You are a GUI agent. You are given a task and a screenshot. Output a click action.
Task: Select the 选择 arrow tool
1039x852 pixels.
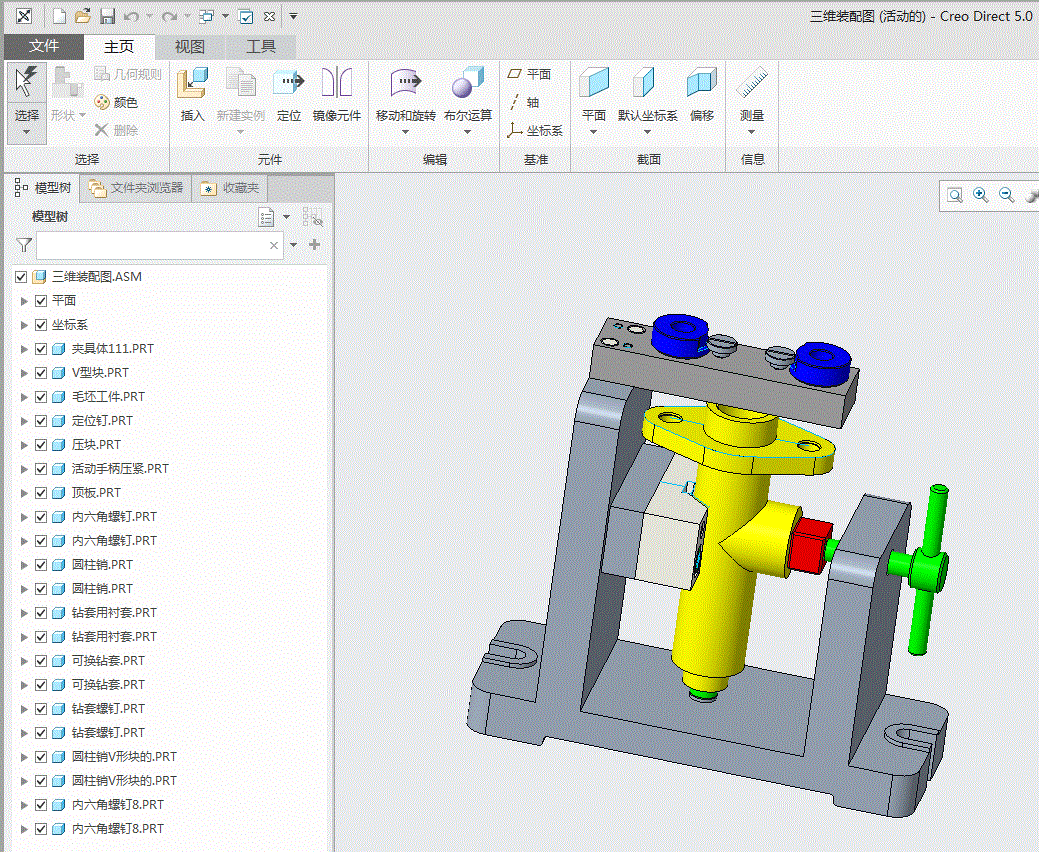(x=27, y=81)
